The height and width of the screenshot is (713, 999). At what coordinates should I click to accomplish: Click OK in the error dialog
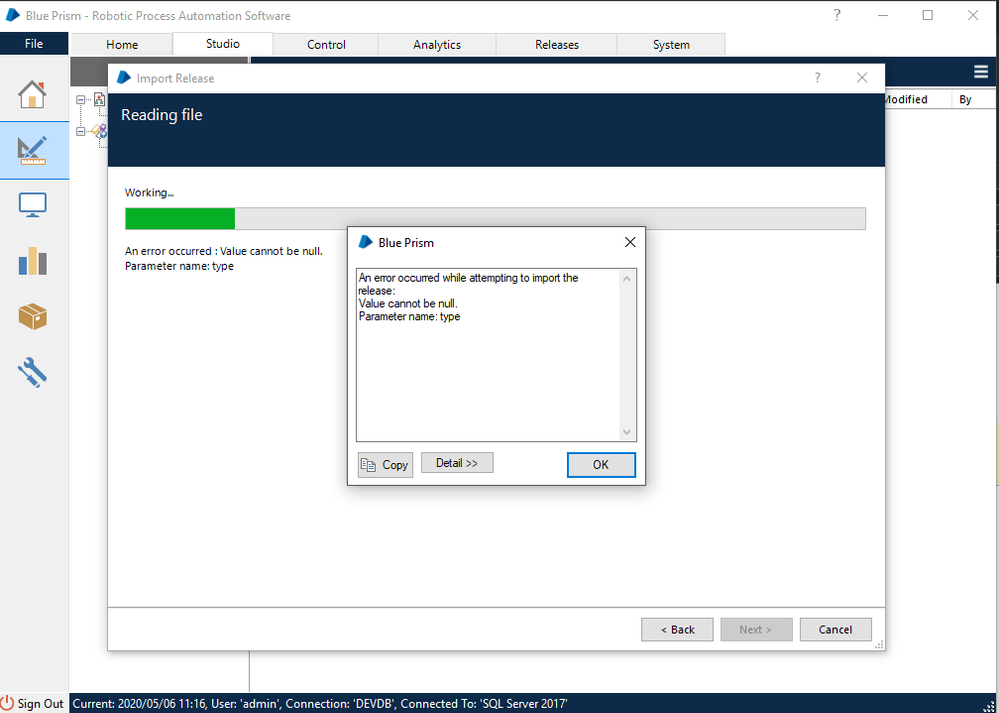point(601,465)
